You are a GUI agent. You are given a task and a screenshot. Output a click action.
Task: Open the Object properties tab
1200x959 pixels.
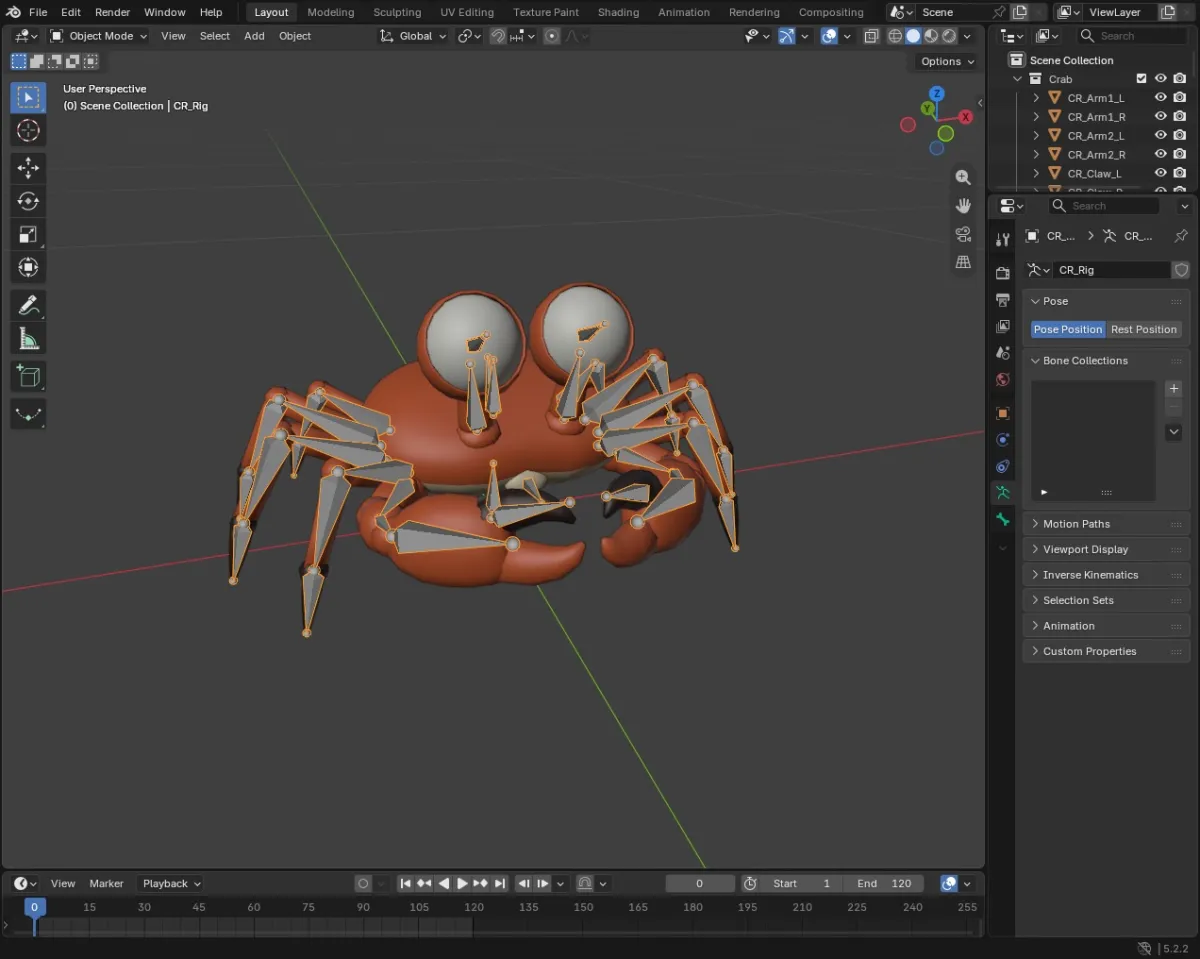point(1003,413)
